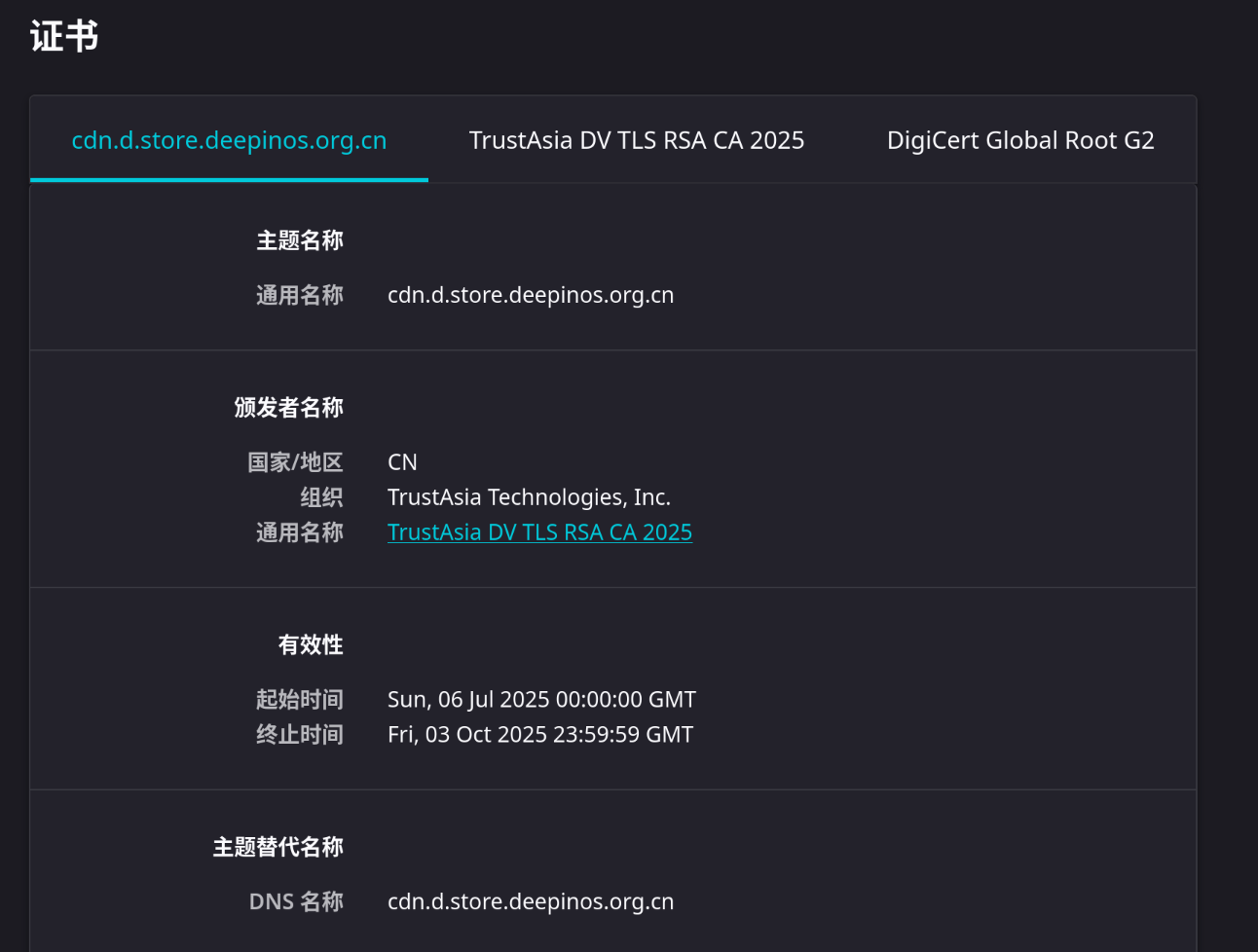Click the 终止时间 field label
This screenshot has height=952, width=1258.
click(299, 735)
